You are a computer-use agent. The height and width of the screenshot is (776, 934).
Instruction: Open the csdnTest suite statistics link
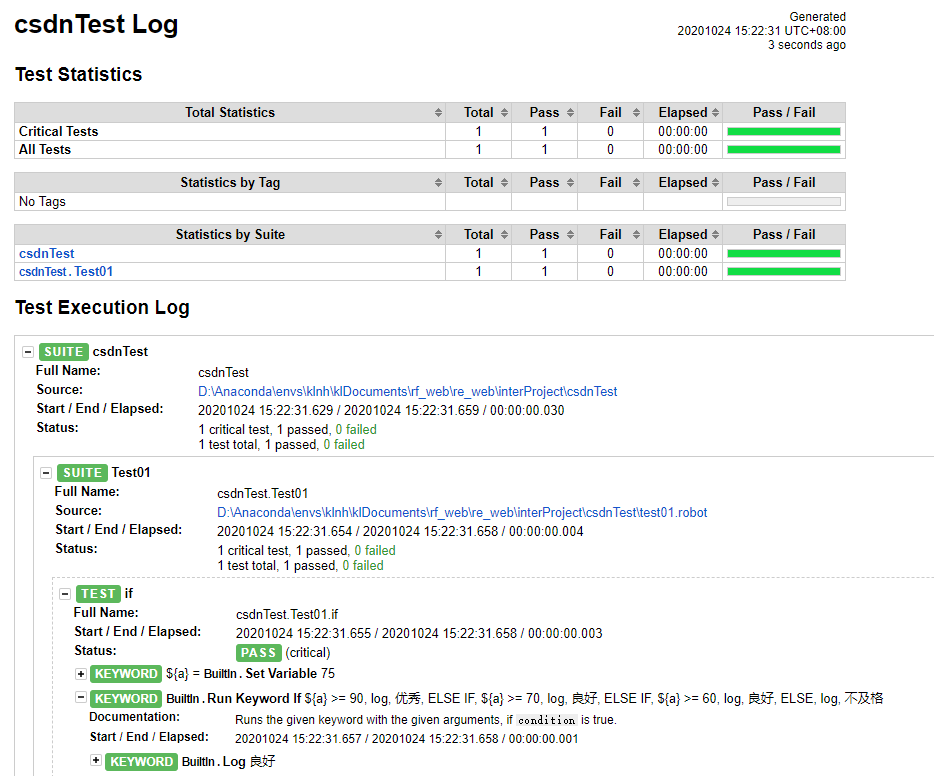pyautogui.click(x=46, y=254)
